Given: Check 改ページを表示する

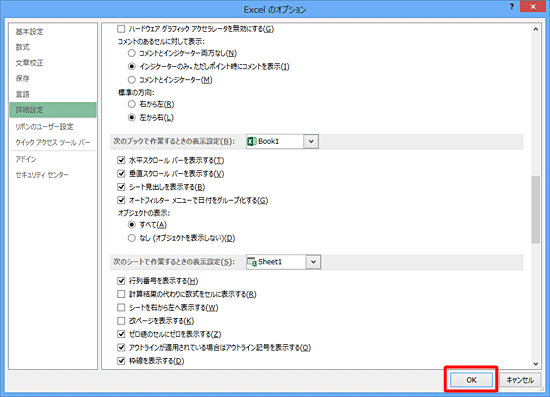Looking at the screenshot, I should pyautogui.click(x=121, y=321).
